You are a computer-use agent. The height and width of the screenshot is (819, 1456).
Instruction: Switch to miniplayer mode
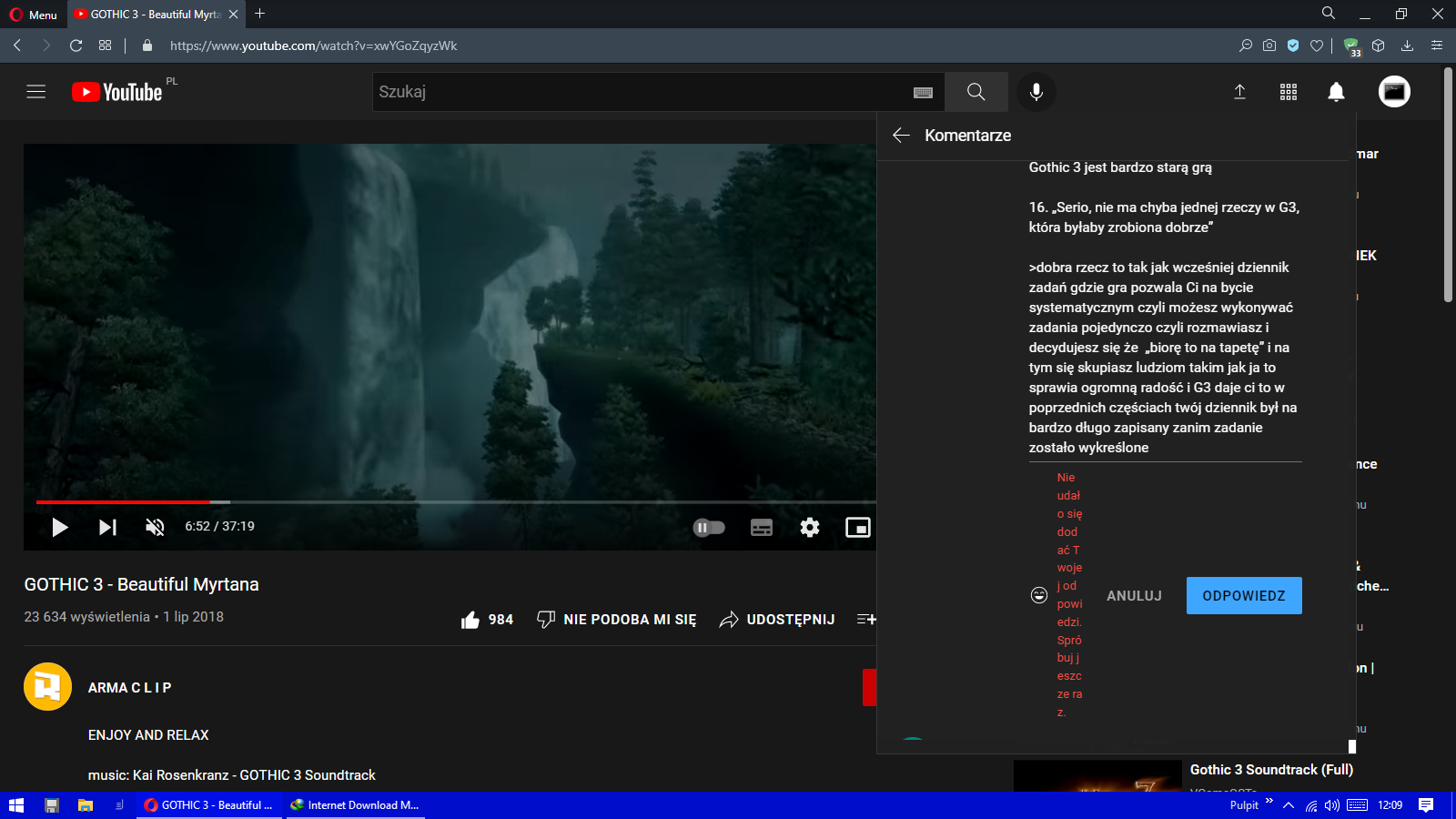click(x=857, y=527)
